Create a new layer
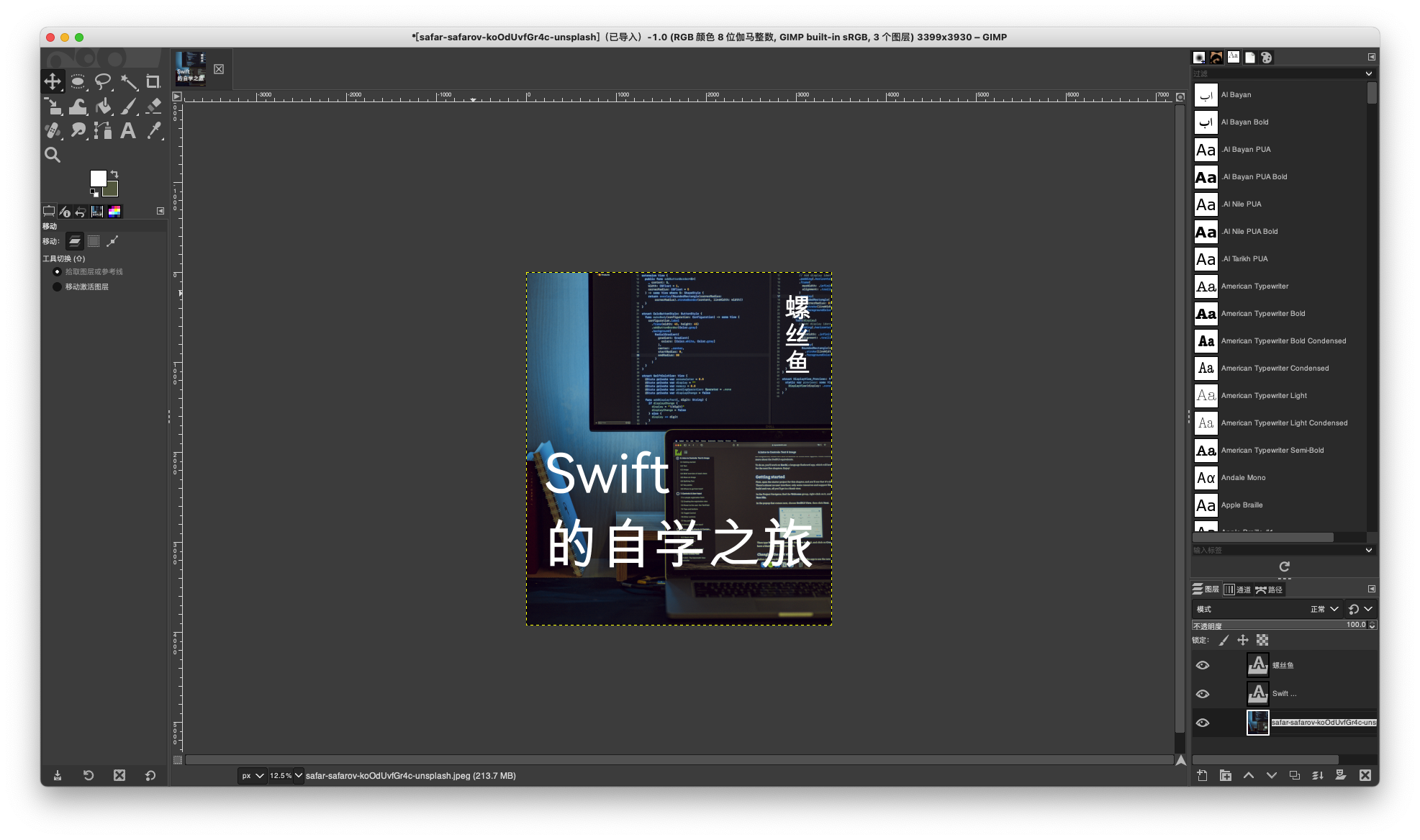This screenshot has width=1420, height=840. pyautogui.click(x=1202, y=775)
